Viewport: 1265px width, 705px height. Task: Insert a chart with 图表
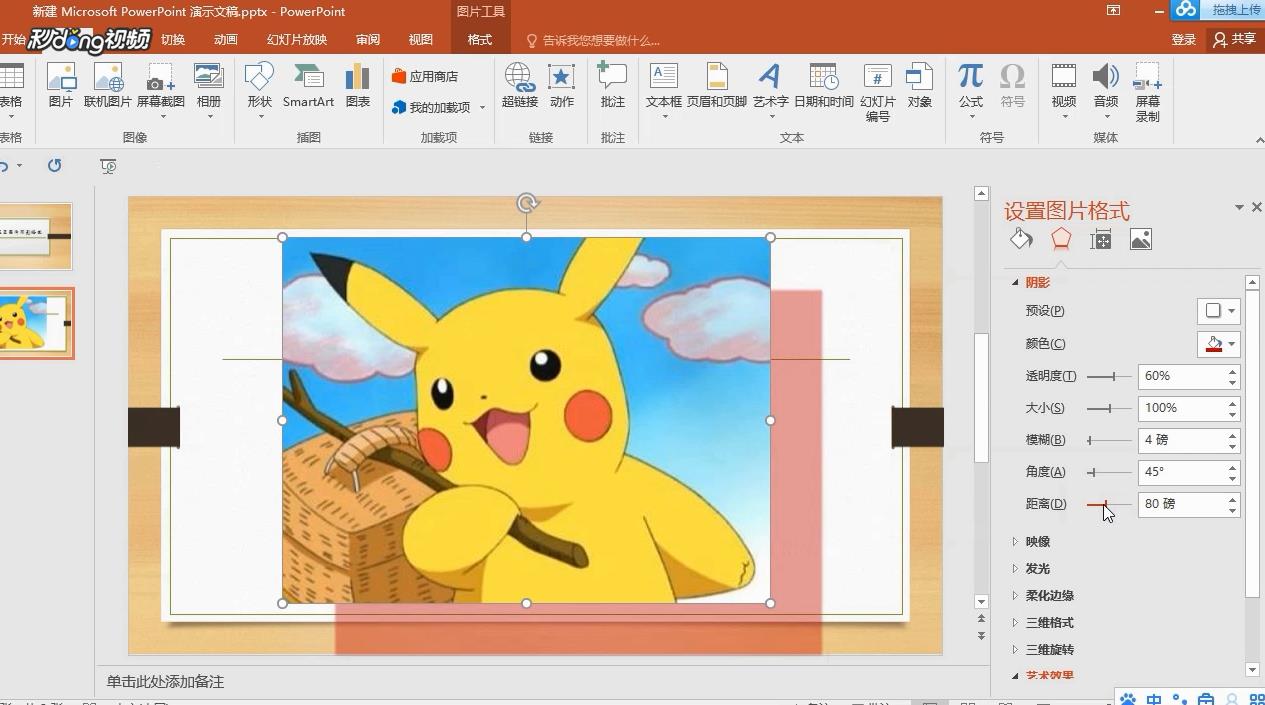[x=358, y=86]
